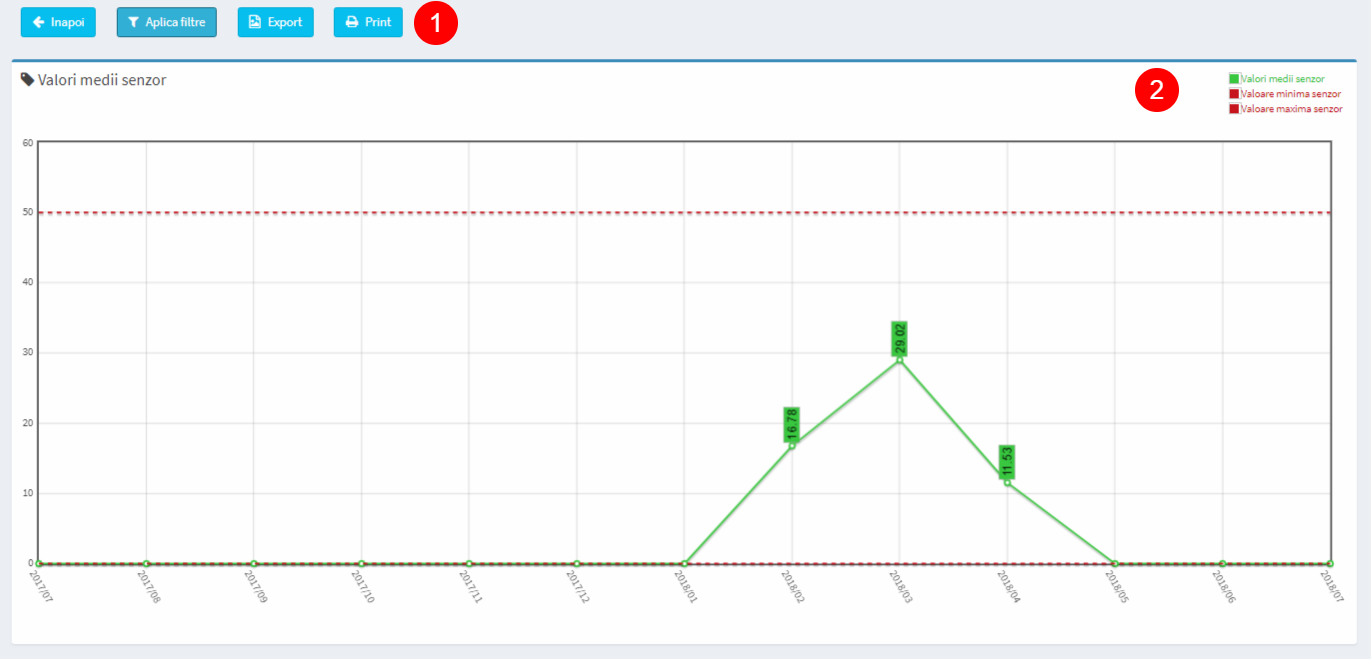Image resolution: width=1371 pixels, height=659 pixels.
Task: Toggle the Valoare maxima senzor legend label
Action: pos(1292,108)
